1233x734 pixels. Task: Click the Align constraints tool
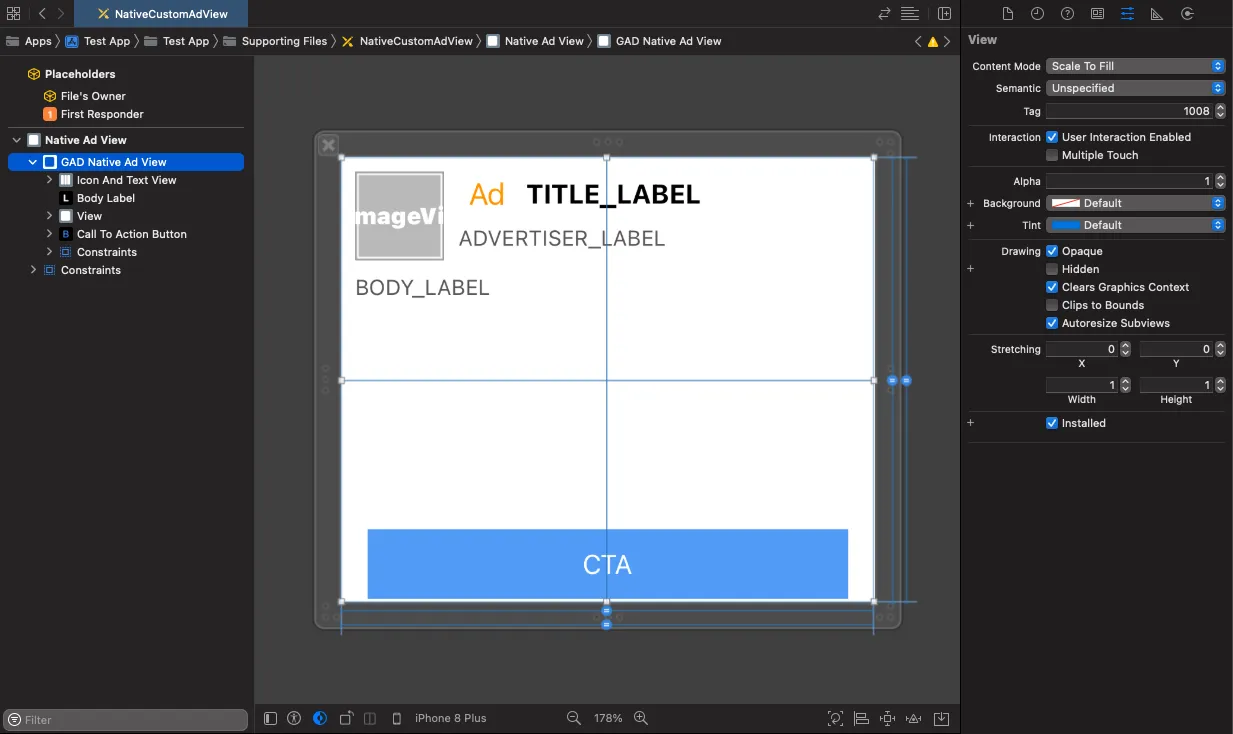point(861,718)
